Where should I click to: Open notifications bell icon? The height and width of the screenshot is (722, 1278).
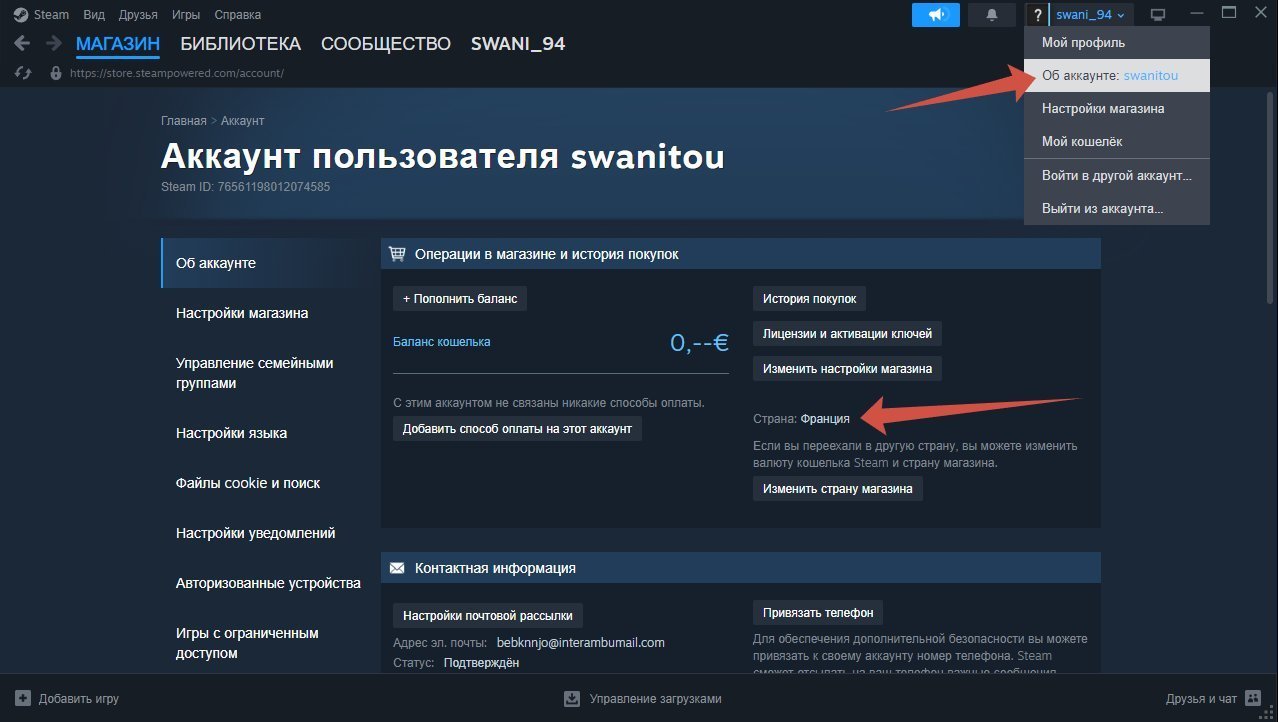coord(992,15)
